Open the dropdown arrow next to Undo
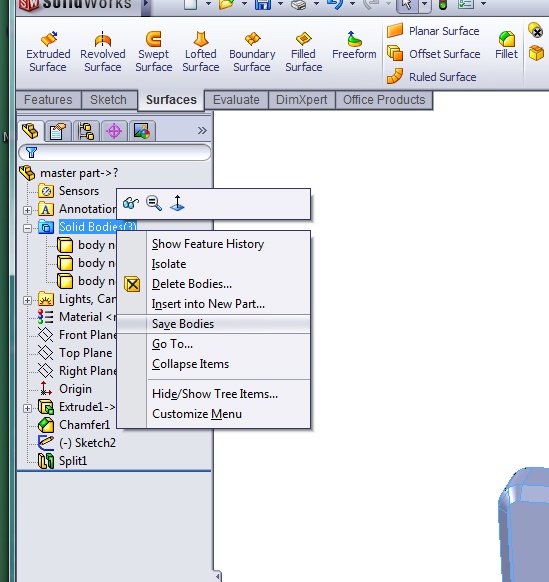549x582 pixels. coord(353,4)
